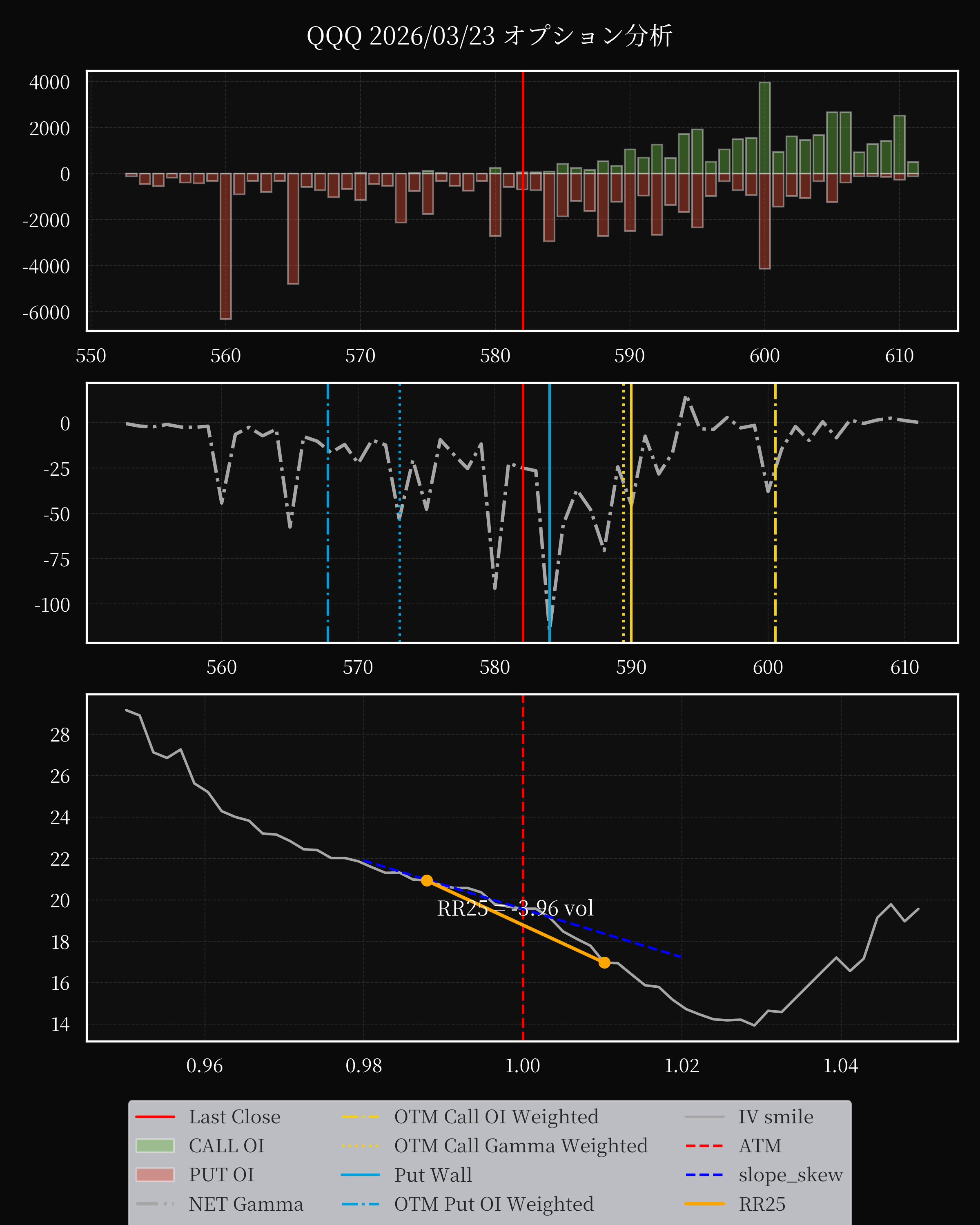Image resolution: width=980 pixels, height=1225 pixels.
Task: Click the chart title 'QQQ 2026/03/23 オプション分析'
Action: coord(489,36)
